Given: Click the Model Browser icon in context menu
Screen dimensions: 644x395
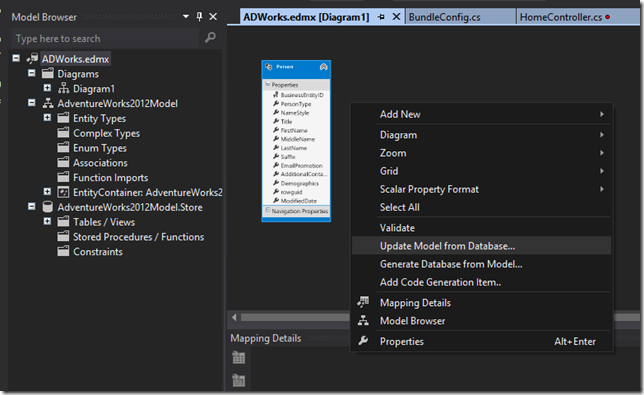Looking at the screenshot, I should coord(363,320).
